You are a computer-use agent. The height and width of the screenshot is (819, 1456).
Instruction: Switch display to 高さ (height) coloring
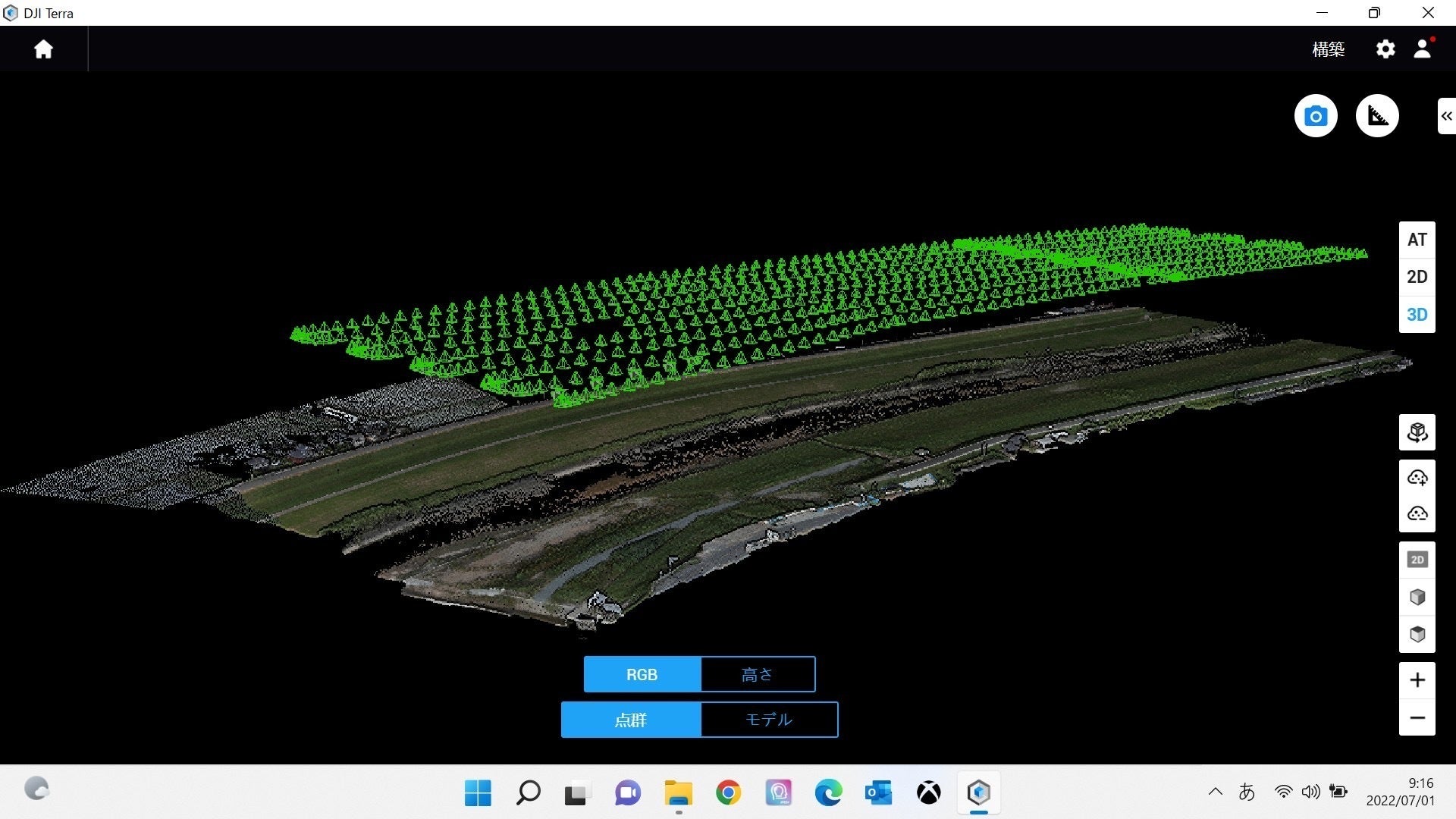coord(758,674)
